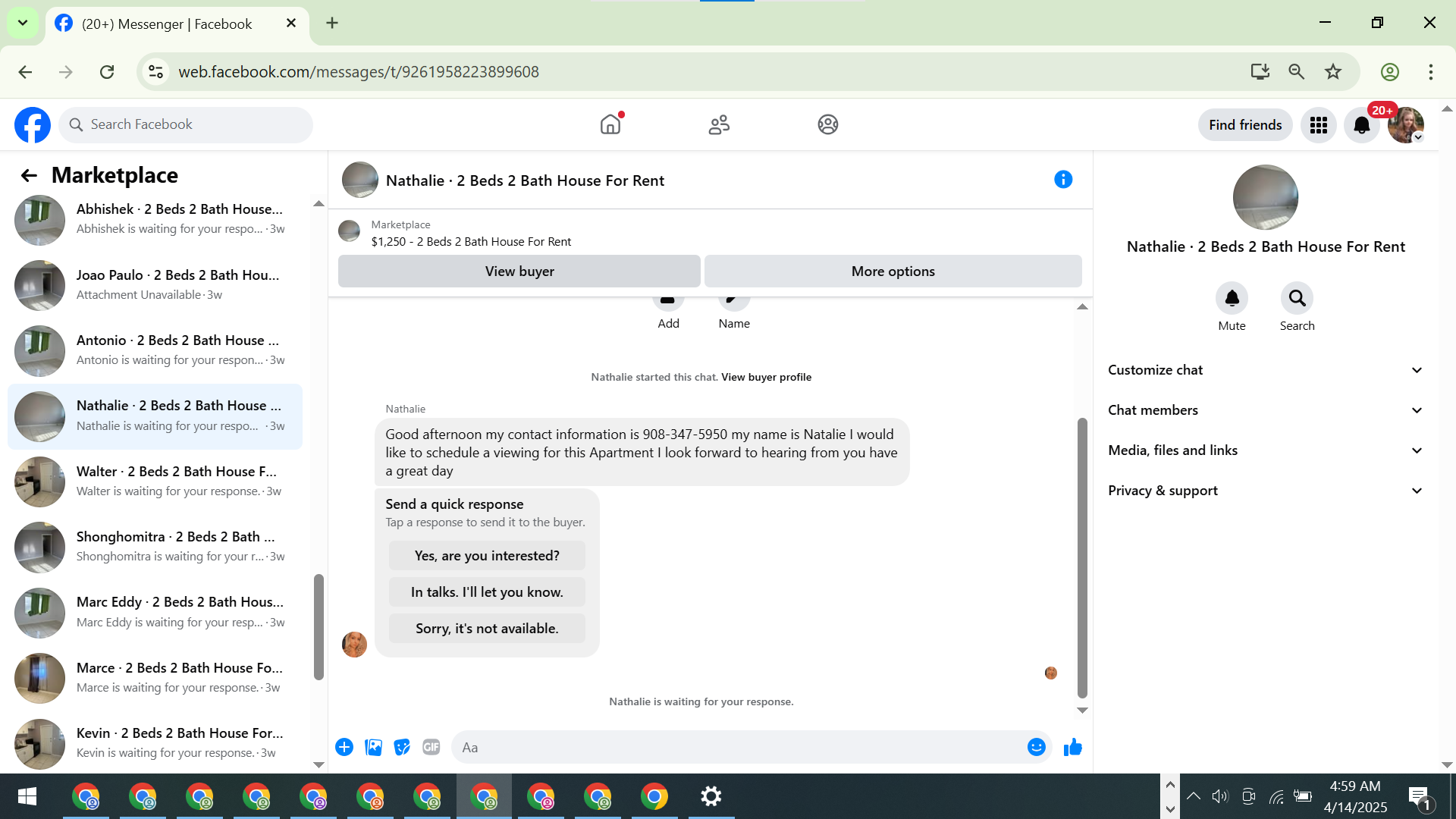
Task: Expand the Chat members section
Action: (1265, 410)
